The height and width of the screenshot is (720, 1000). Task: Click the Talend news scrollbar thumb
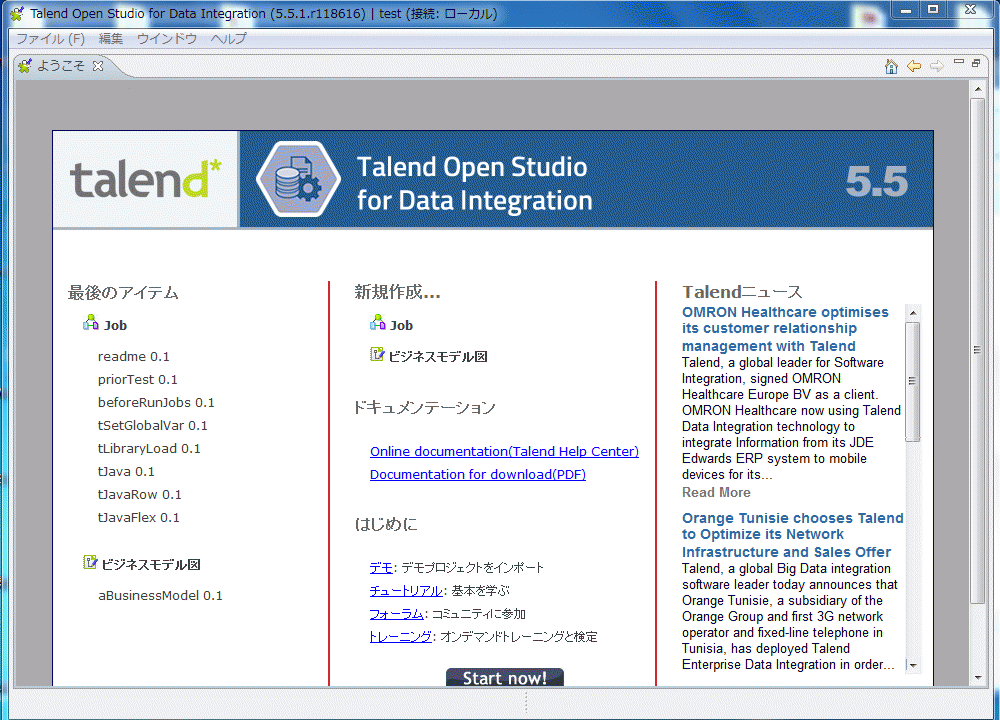point(913,381)
